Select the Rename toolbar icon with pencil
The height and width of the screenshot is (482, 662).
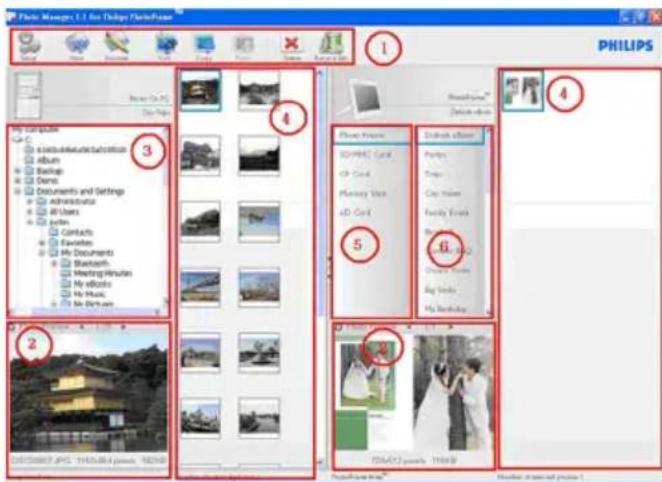coord(117,46)
